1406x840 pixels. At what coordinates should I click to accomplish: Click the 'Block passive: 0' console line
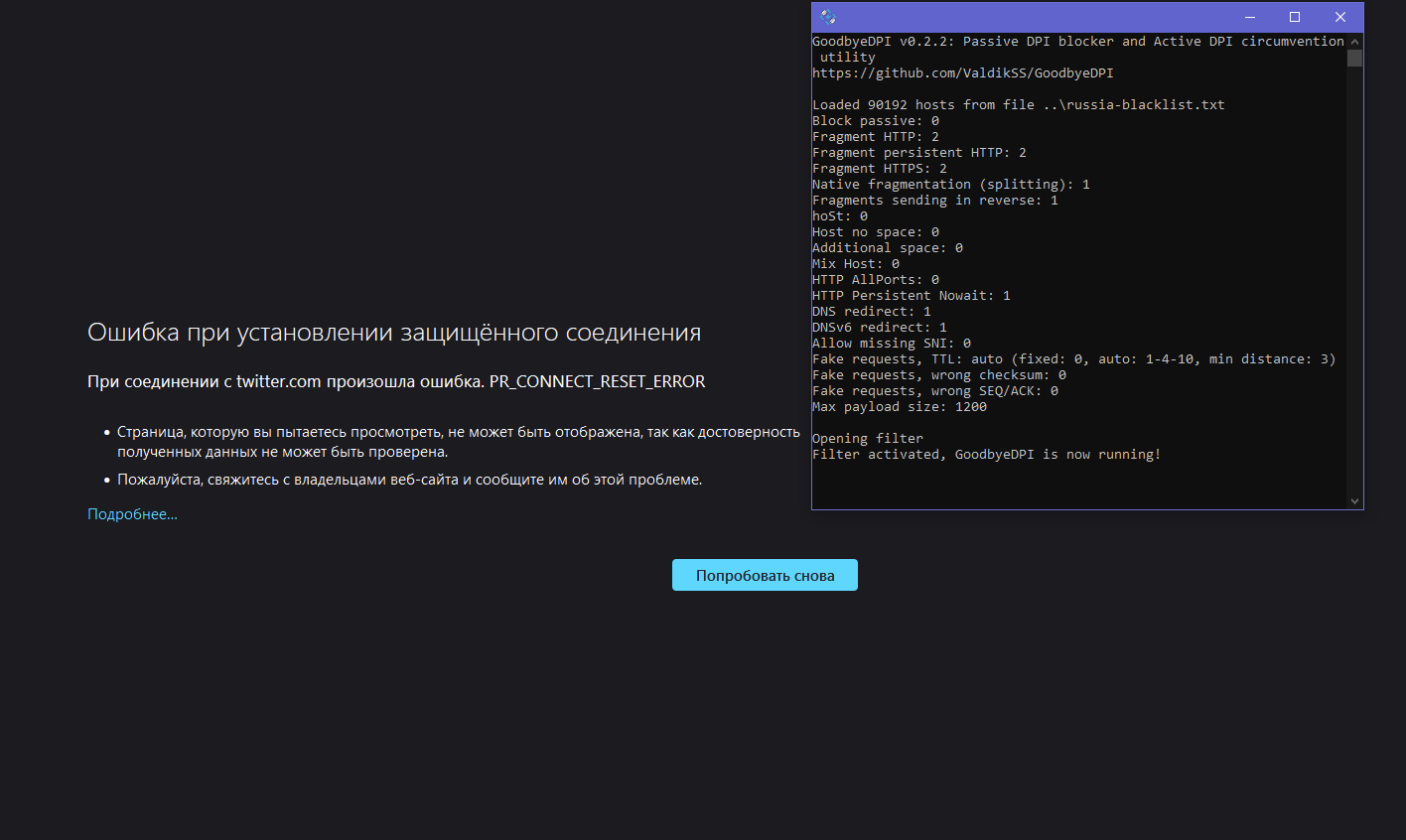(876, 121)
